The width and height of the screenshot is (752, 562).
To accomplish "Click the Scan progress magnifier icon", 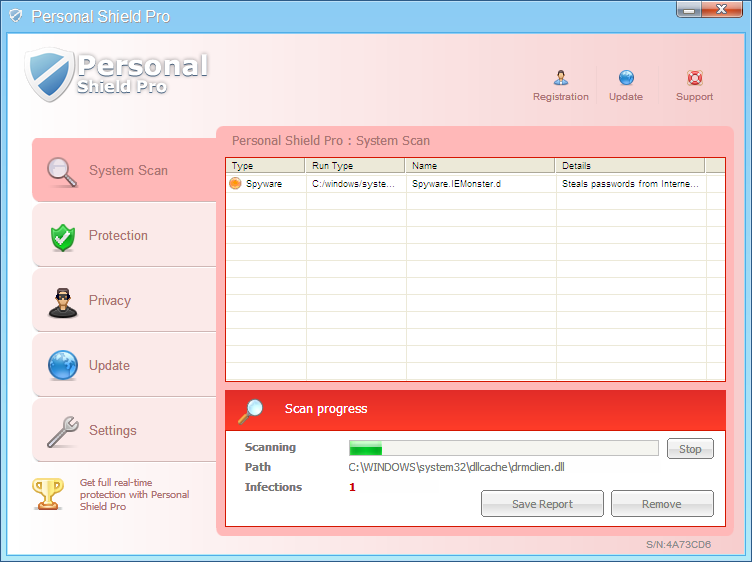I will tap(251, 411).
